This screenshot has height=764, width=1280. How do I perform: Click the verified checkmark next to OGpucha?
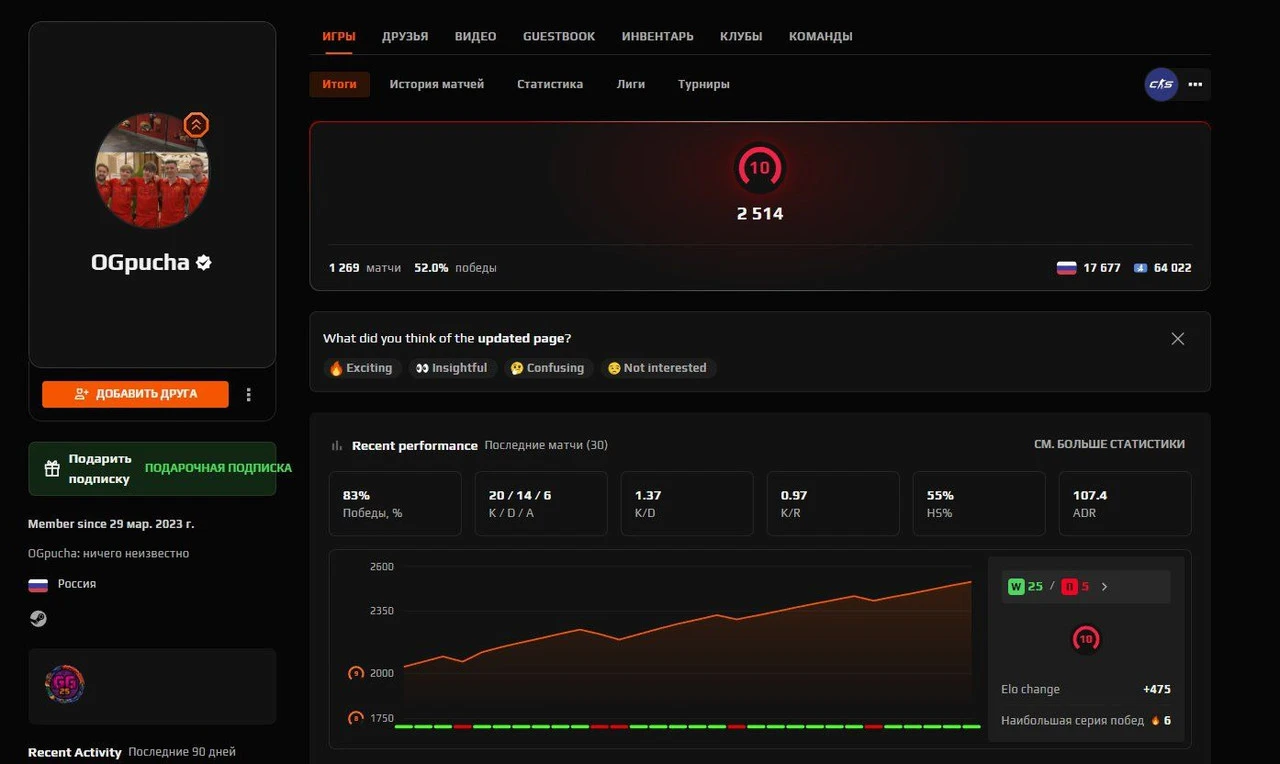tap(204, 263)
